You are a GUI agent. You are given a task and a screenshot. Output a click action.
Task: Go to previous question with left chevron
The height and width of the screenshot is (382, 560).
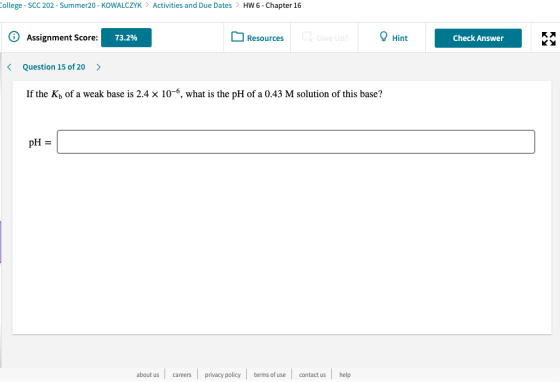tap(9, 67)
